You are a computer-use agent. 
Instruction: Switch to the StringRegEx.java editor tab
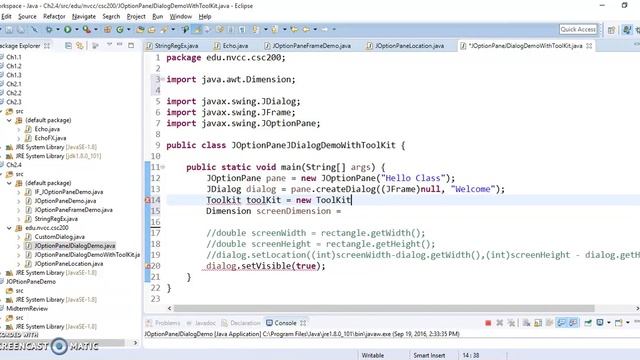point(172,46)
